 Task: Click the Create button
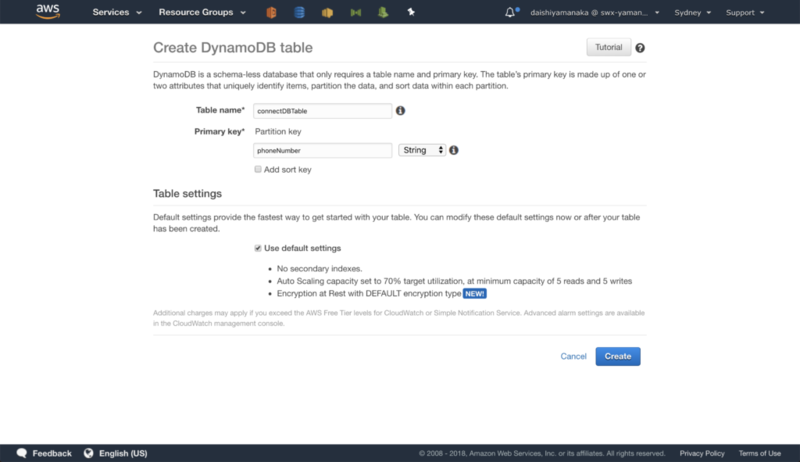[618, 356]
